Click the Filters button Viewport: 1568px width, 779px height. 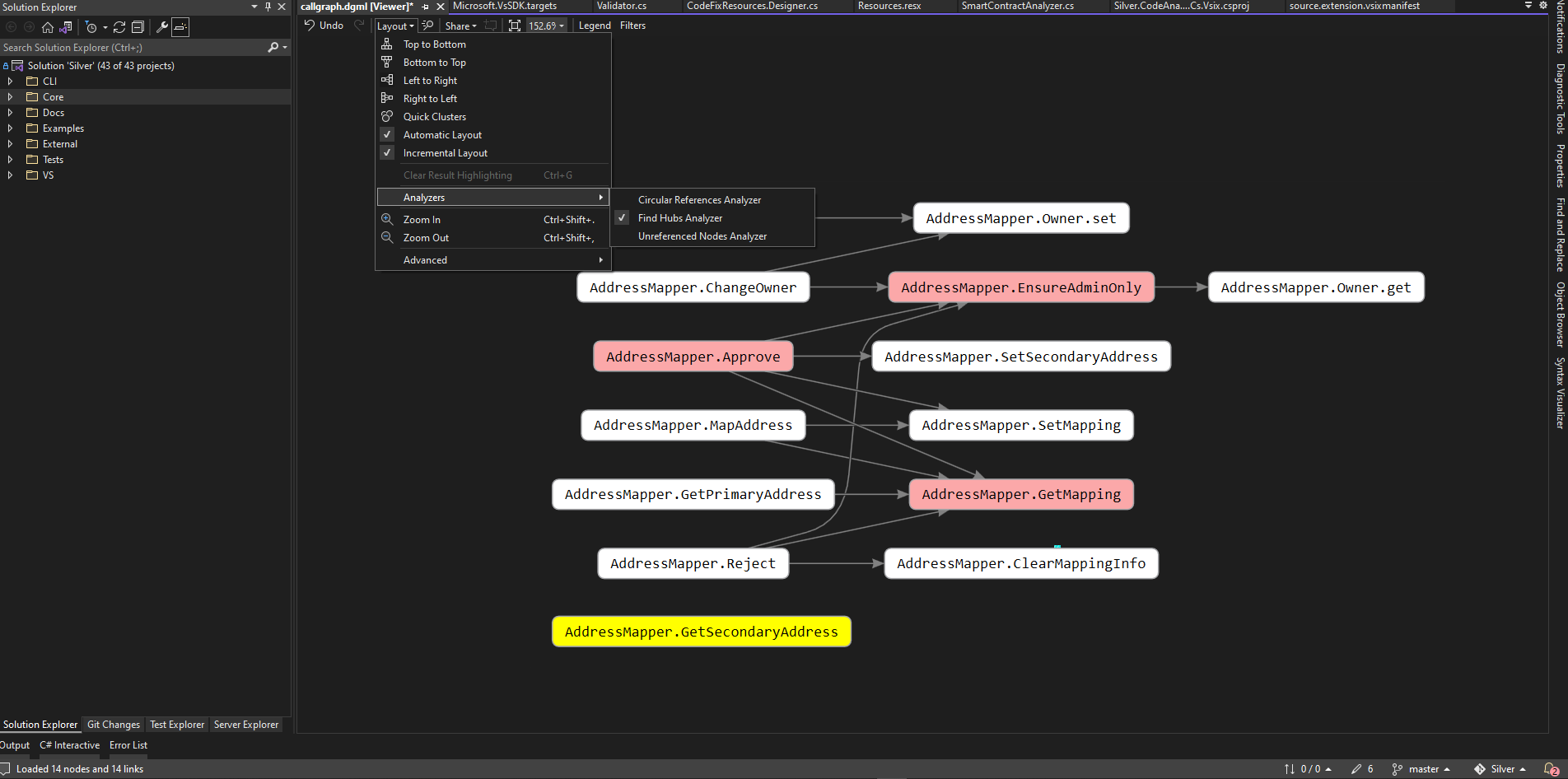632,26
